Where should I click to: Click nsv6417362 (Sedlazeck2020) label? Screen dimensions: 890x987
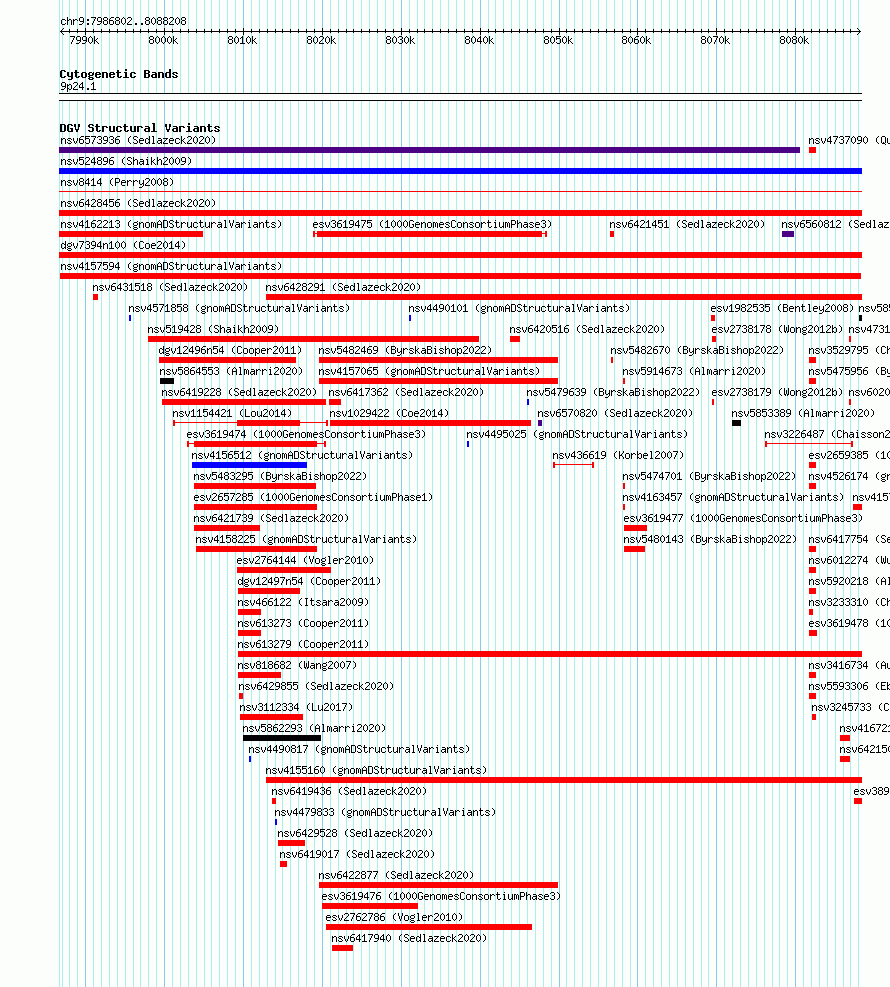pyautogui.click(x=407, y=392)
